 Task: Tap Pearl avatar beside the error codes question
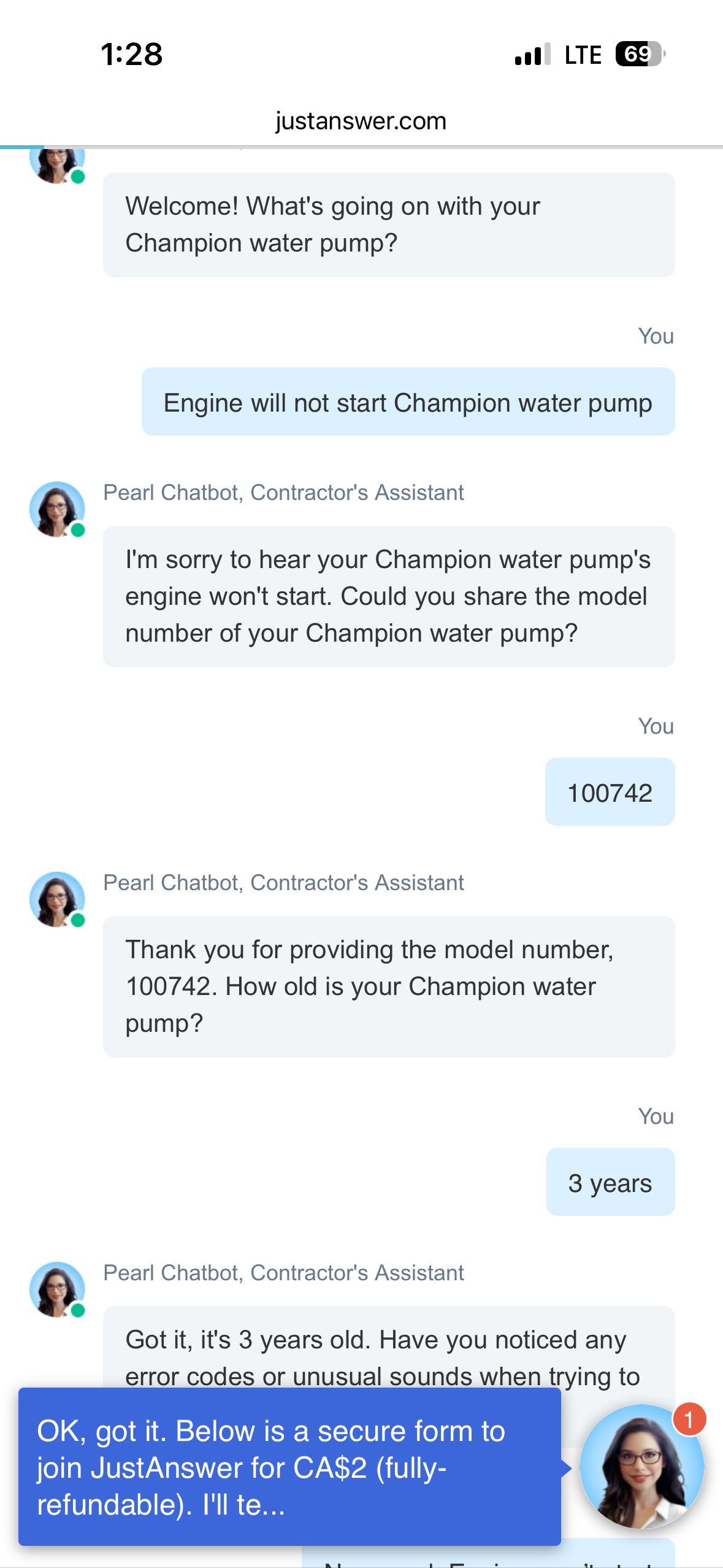[57, 1289]
